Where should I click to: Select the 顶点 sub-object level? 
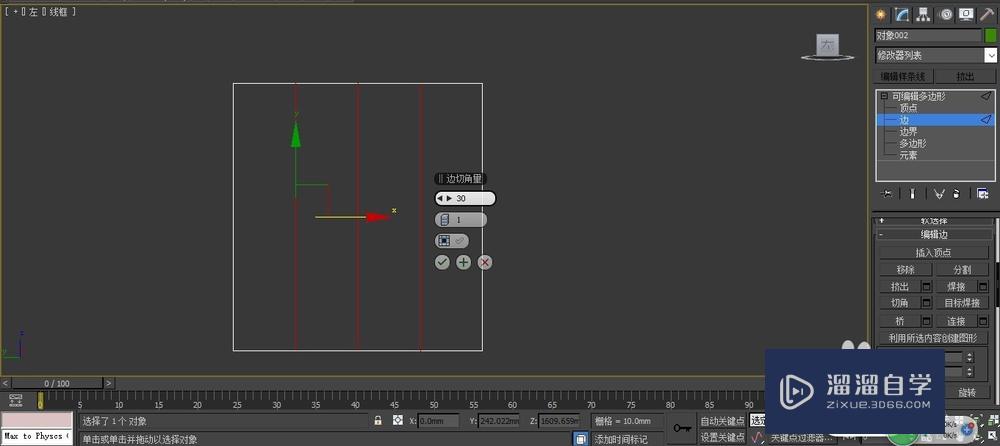pyautogui.click(x=908, y=108)
